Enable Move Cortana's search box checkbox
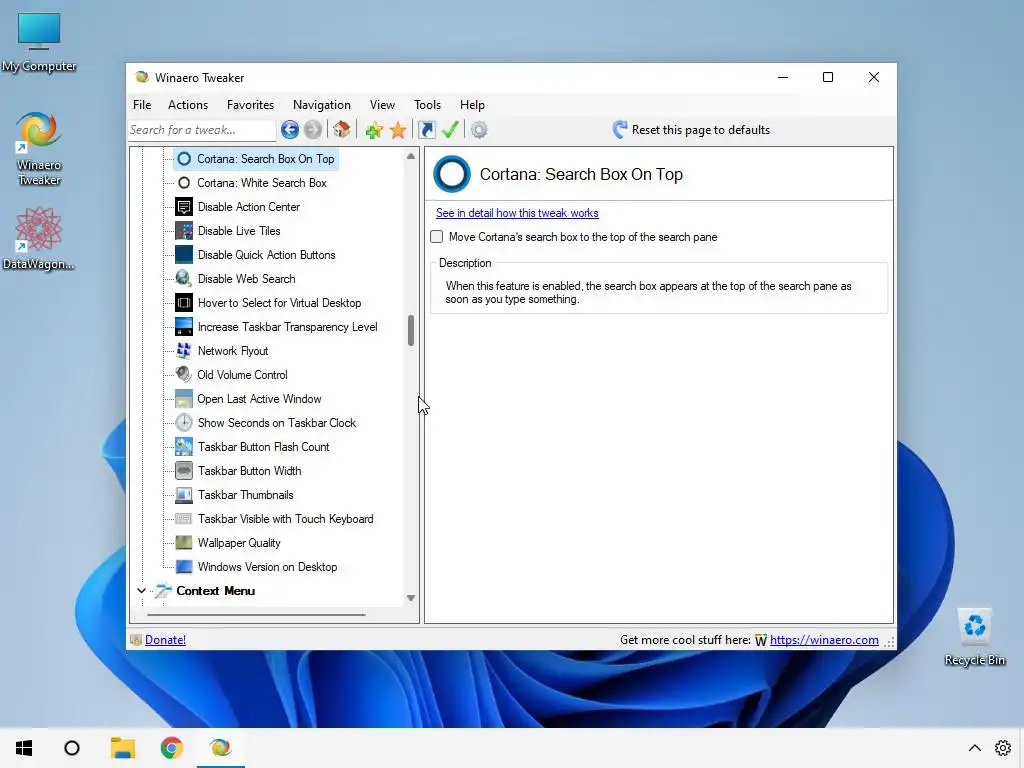The height and width of the screenshot is (768, 1024). [x=437, y=237]
